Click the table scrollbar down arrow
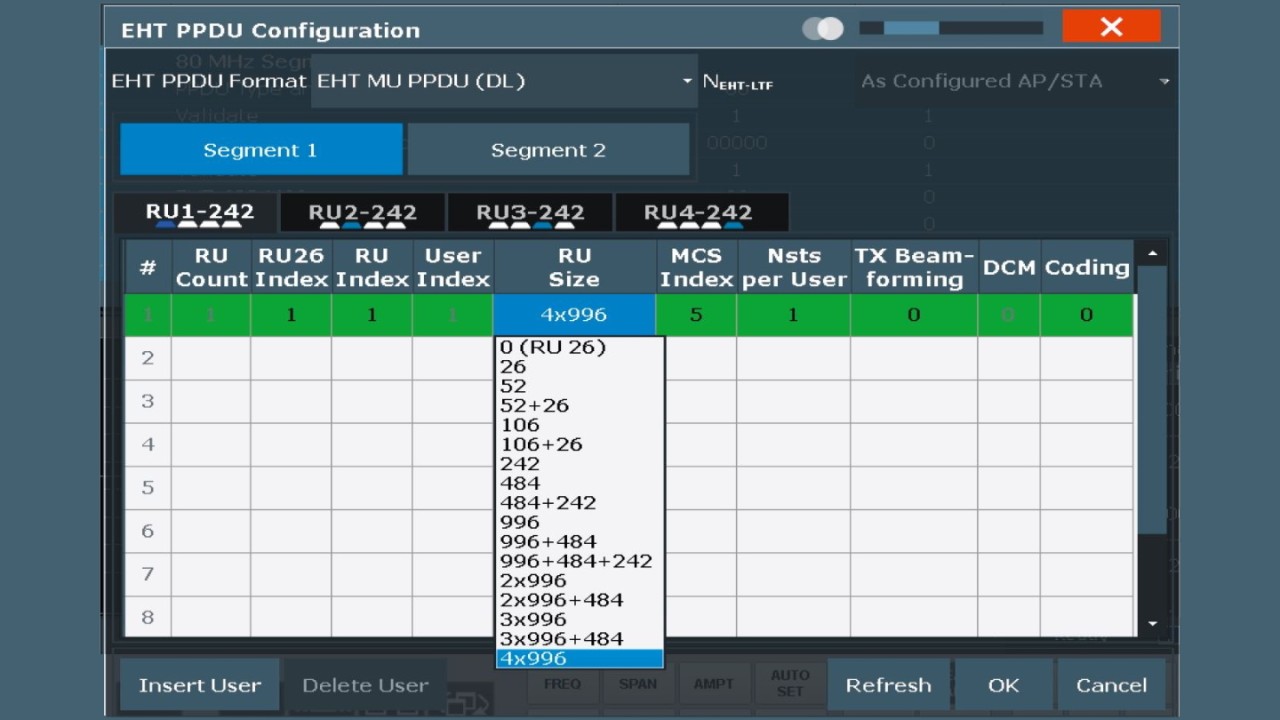Screen dimensions: 1280x720 tap(1153, 623)
